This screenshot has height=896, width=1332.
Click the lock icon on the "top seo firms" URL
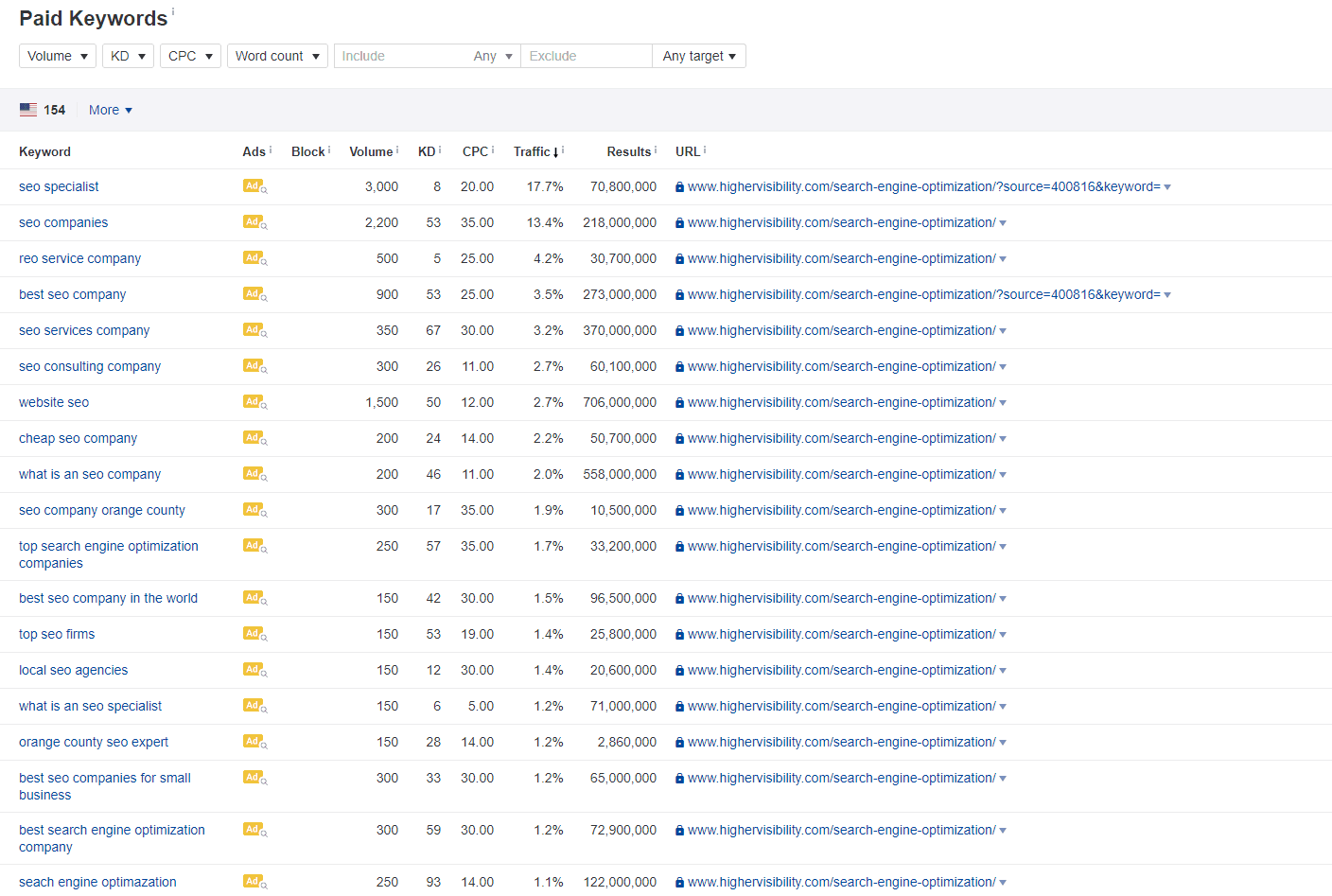(678, 634)
